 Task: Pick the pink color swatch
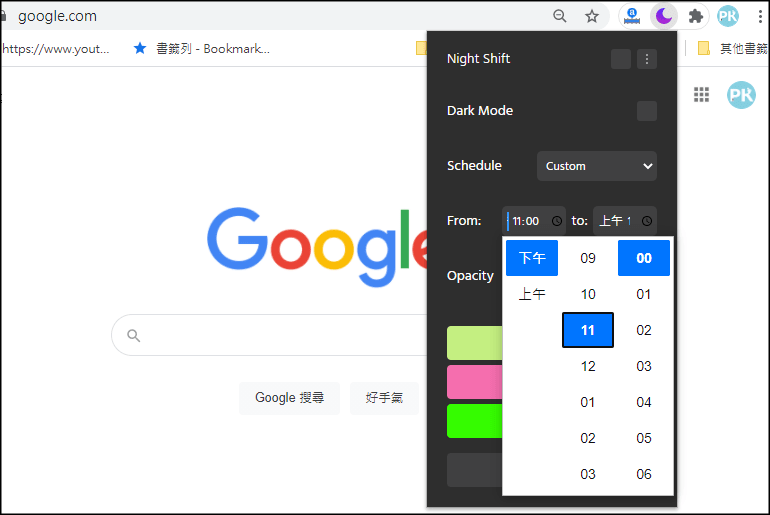coord(474,382)
